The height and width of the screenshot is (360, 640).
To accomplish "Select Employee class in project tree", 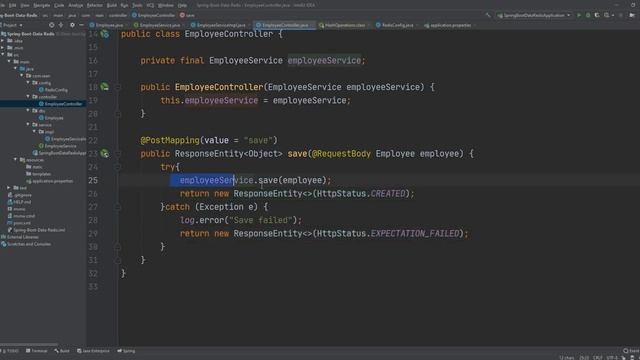I will click(54, 118).
